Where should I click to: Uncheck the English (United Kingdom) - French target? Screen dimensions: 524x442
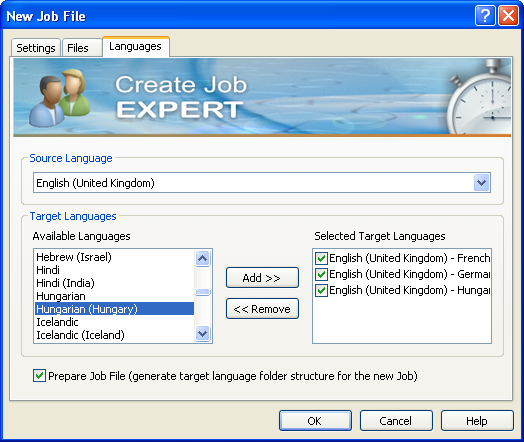pos(321,258)
